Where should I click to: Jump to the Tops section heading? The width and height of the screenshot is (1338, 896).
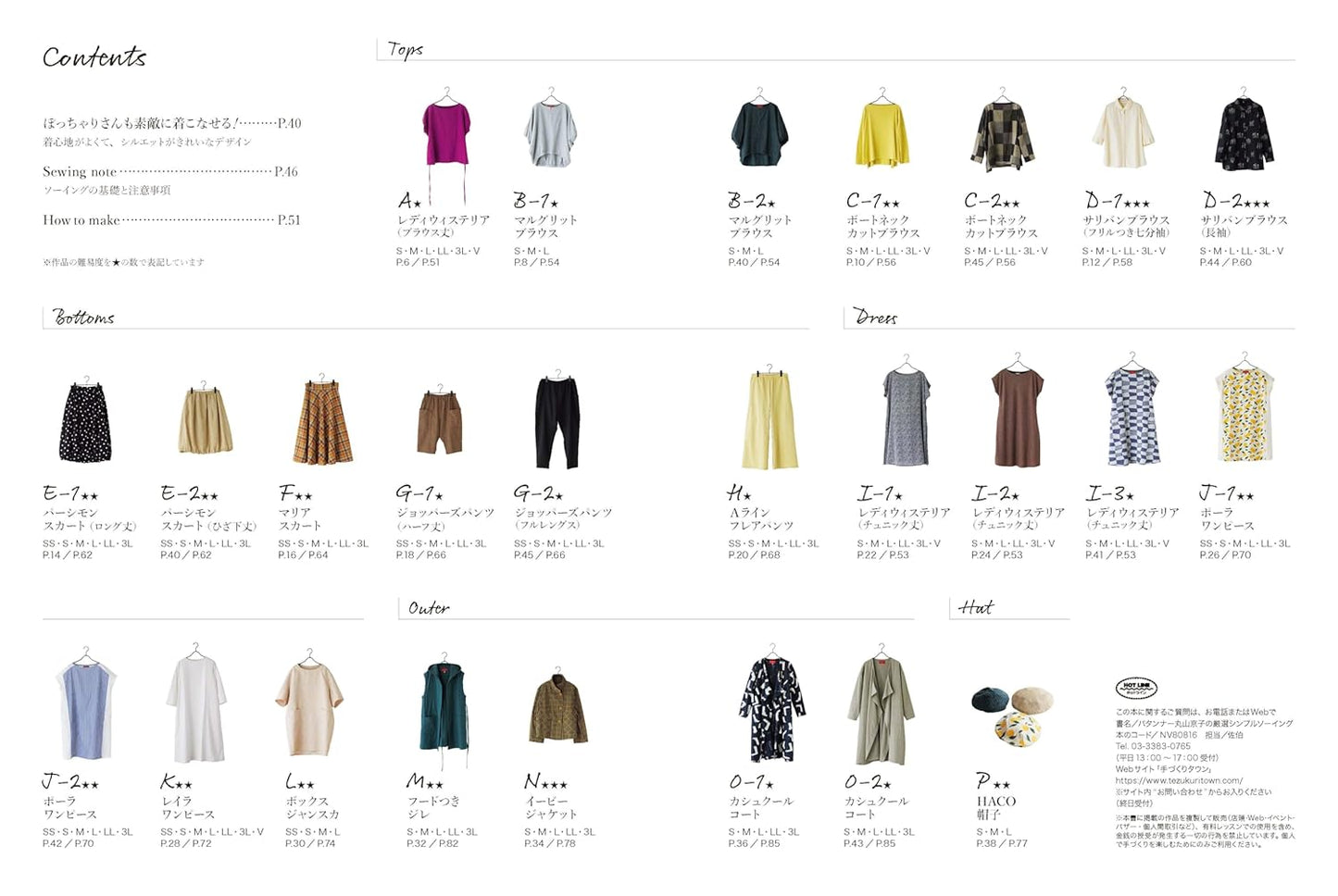406,49
